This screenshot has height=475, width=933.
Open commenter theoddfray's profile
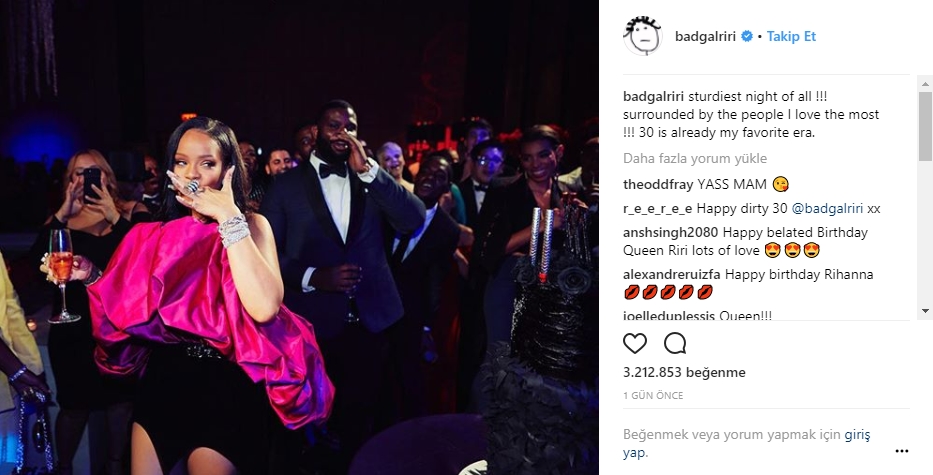click(658, 185)
